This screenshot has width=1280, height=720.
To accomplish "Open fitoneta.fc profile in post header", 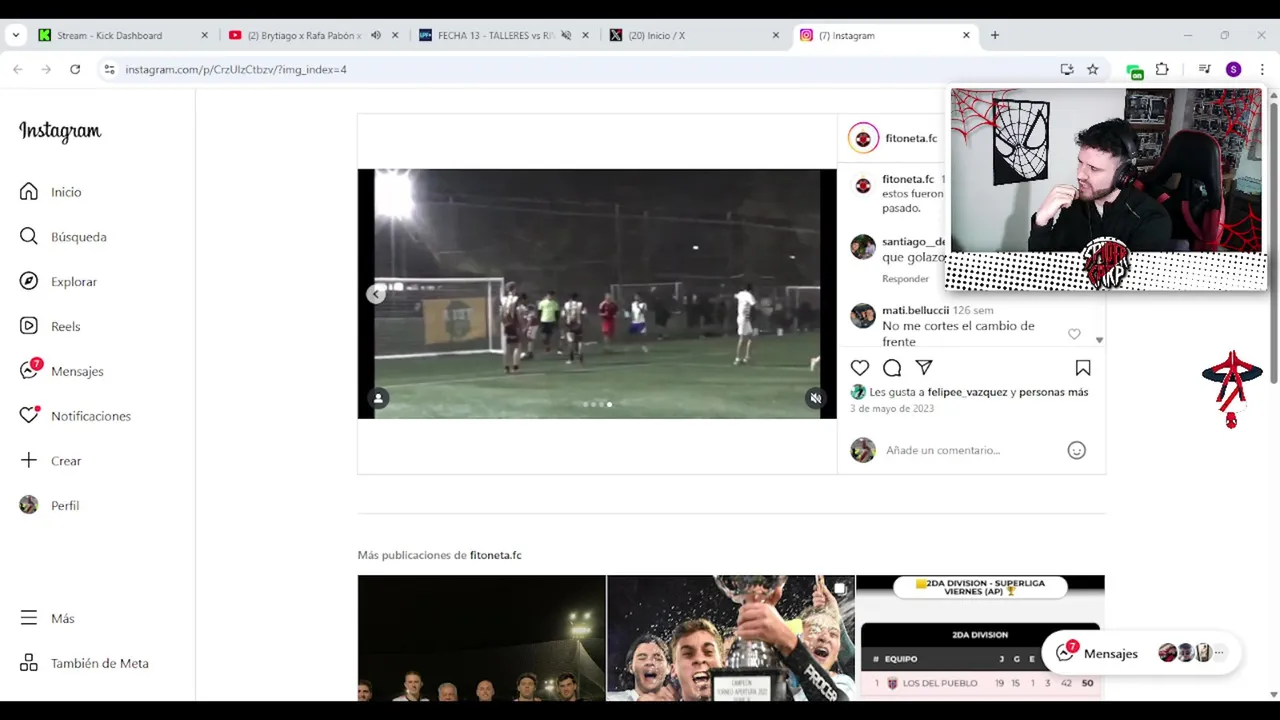I will point(911,138).
